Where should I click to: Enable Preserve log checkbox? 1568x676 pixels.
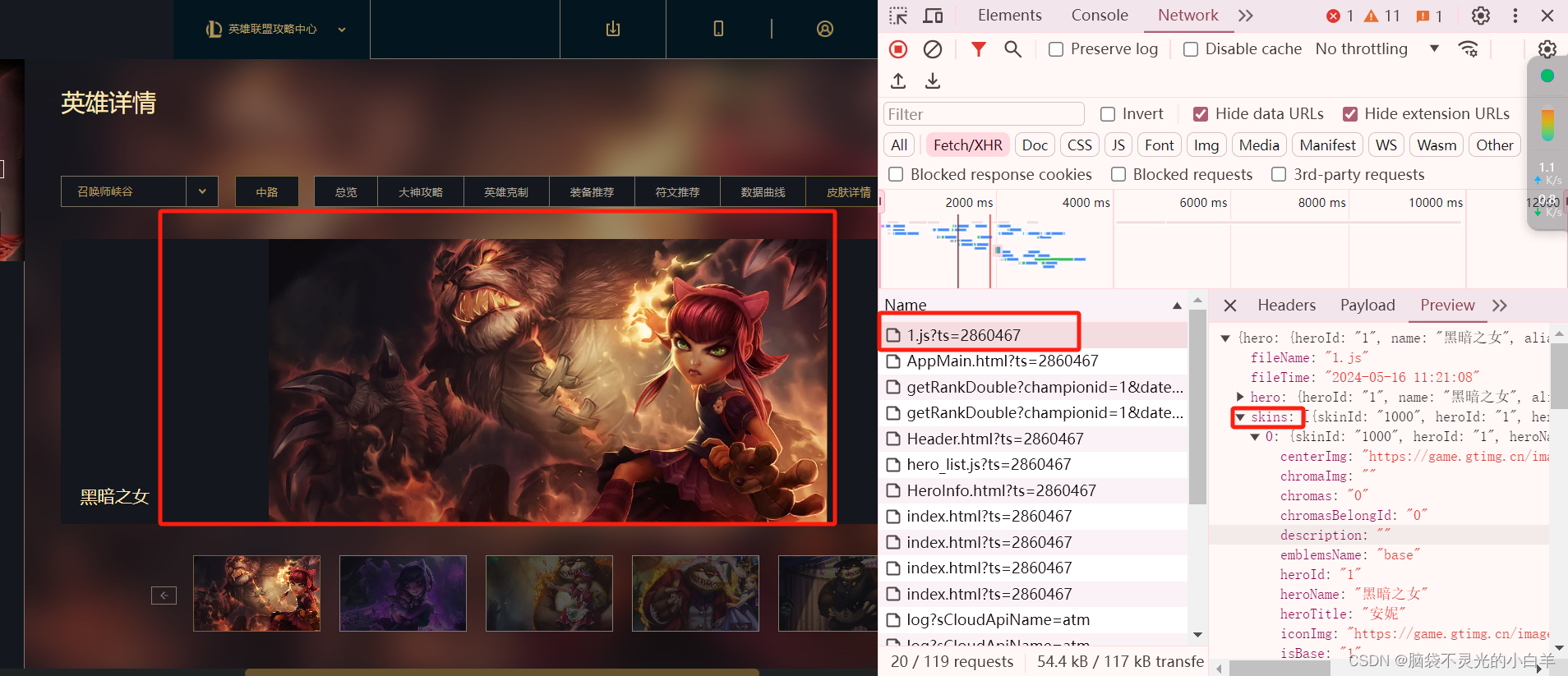tap(1056, 49)
